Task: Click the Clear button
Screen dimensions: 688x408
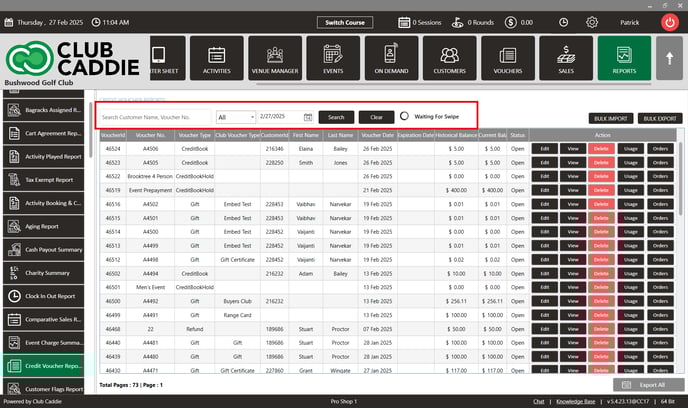Action: click(x=376, y=117)
